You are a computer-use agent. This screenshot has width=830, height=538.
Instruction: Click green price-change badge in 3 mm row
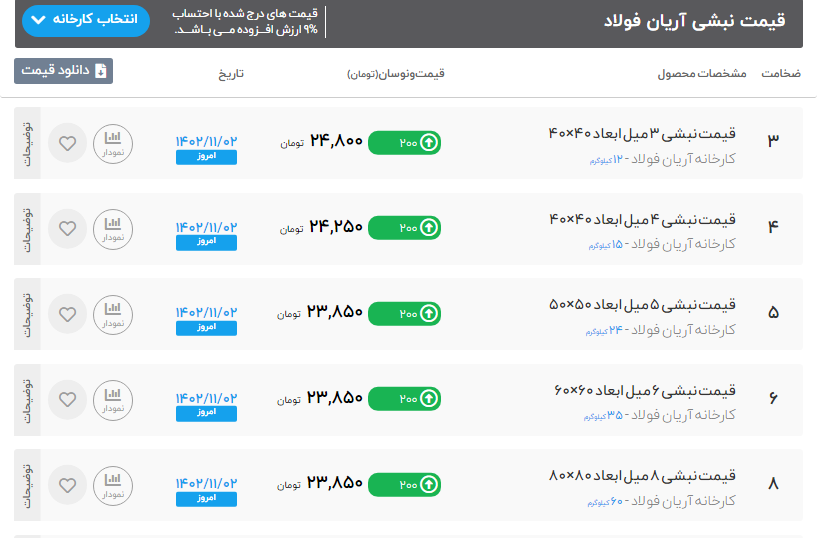pyautogui.click(x=404, y=143)
